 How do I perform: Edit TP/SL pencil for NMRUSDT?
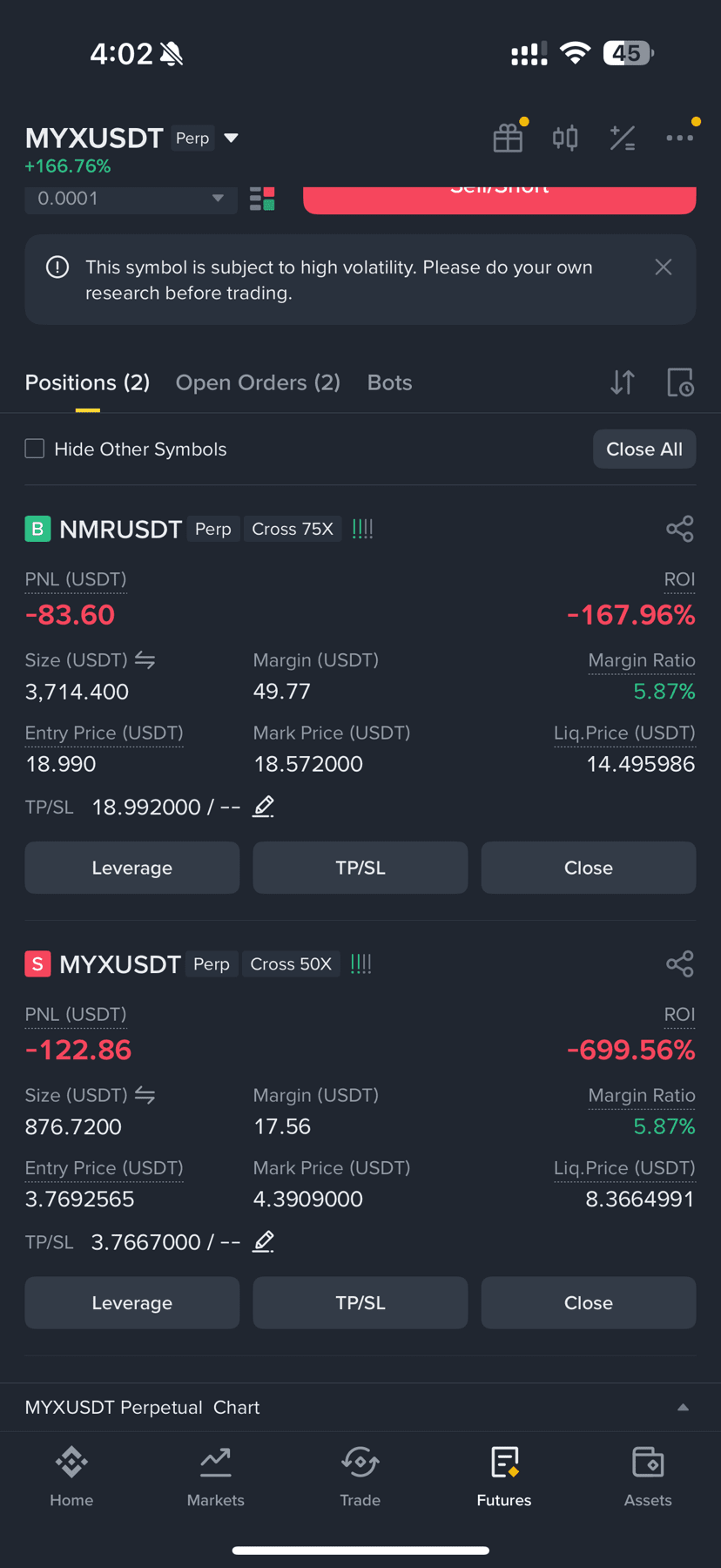(263, 807)
